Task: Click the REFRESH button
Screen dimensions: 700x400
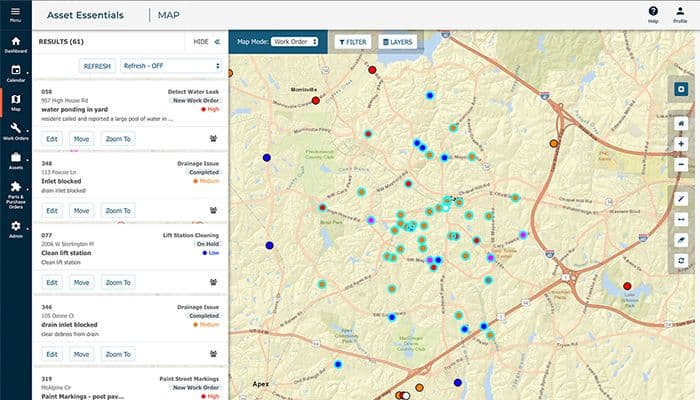Action: point(97,66)
